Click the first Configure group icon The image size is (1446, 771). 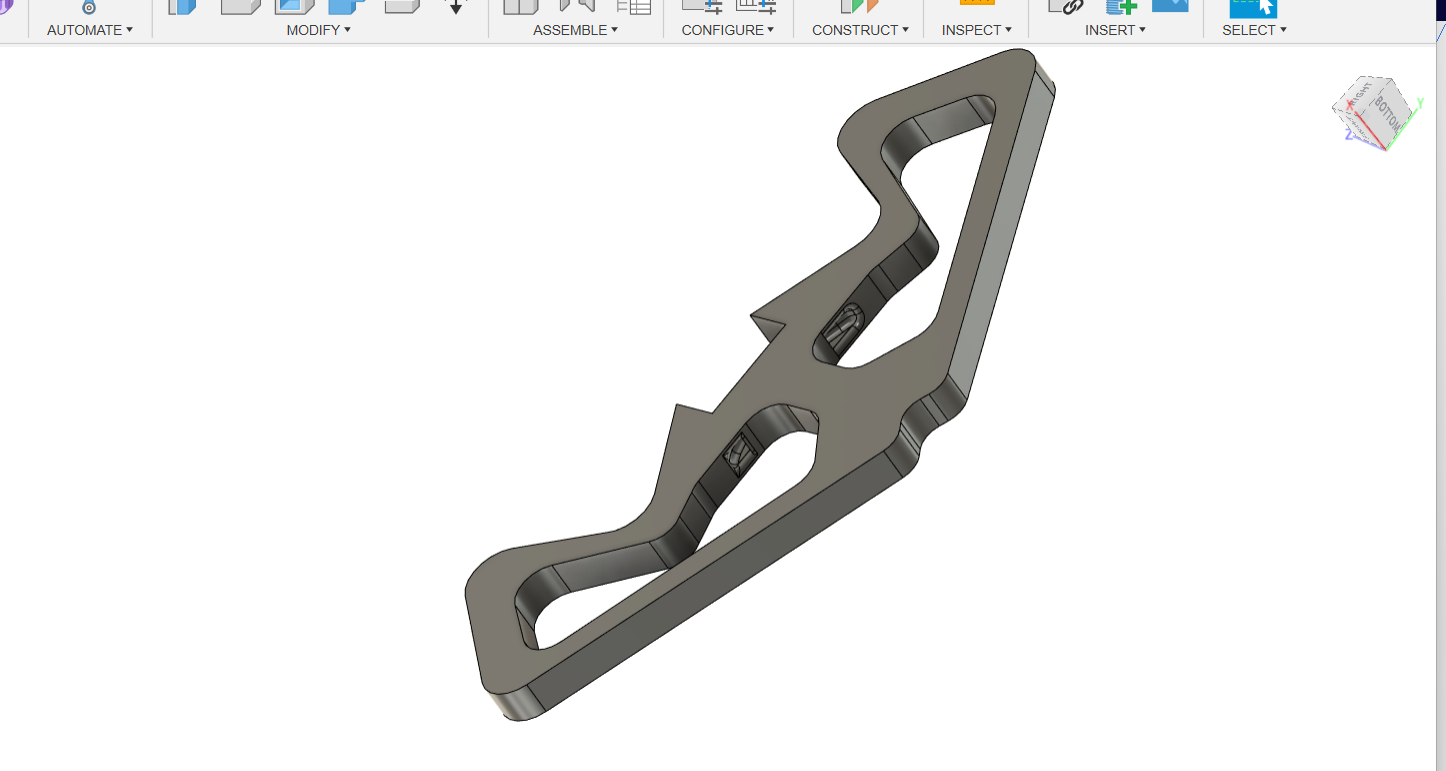(x=702, y=5)
